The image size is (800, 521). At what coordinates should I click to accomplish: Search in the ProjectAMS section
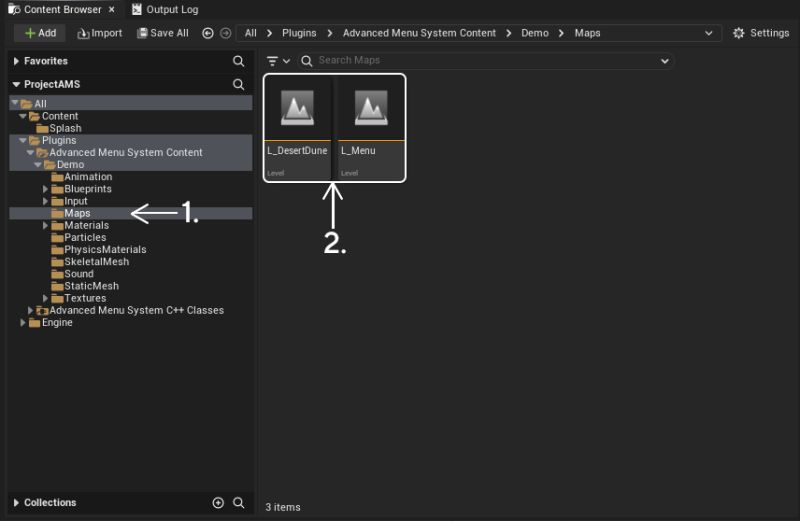coord(238,84)
